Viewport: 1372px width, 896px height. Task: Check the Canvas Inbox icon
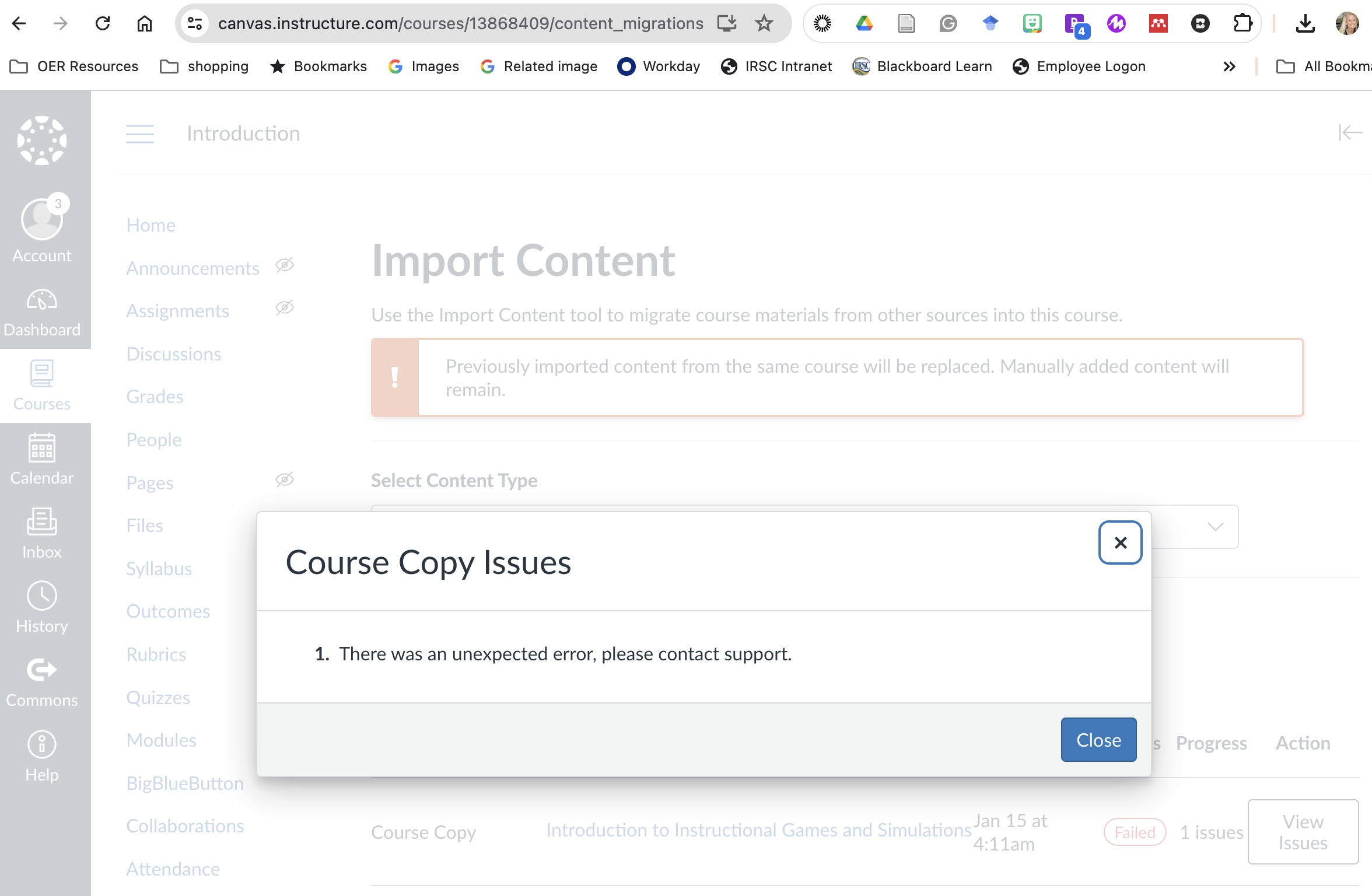pos(41,532)
